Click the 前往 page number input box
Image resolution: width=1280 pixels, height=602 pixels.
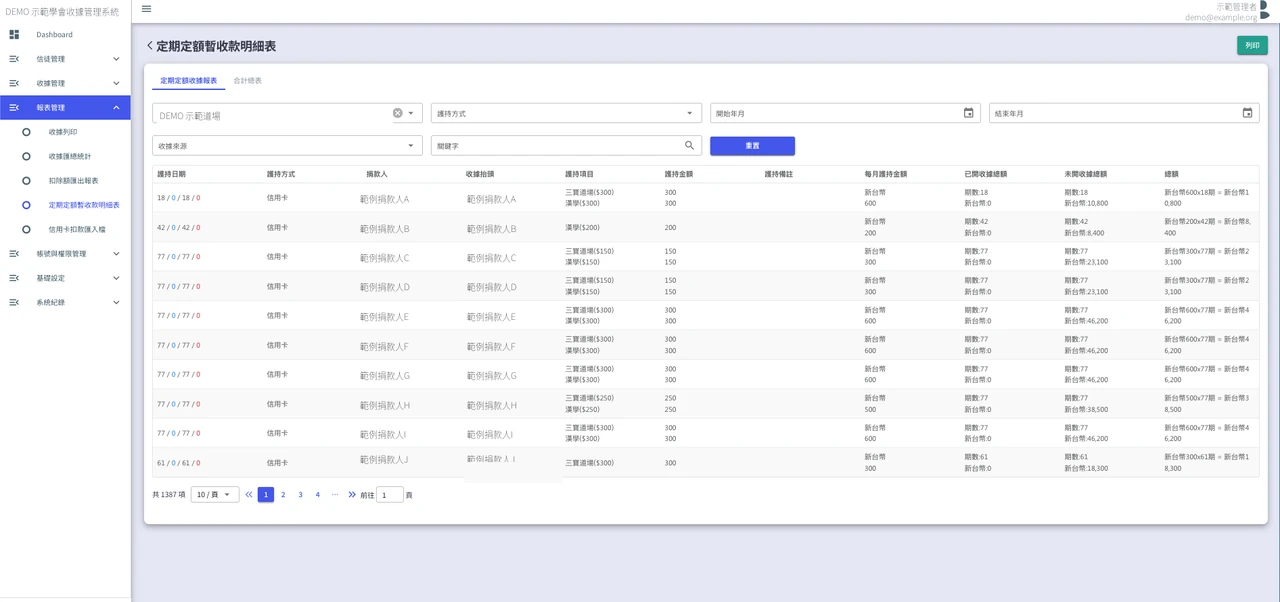coord(390,495)
